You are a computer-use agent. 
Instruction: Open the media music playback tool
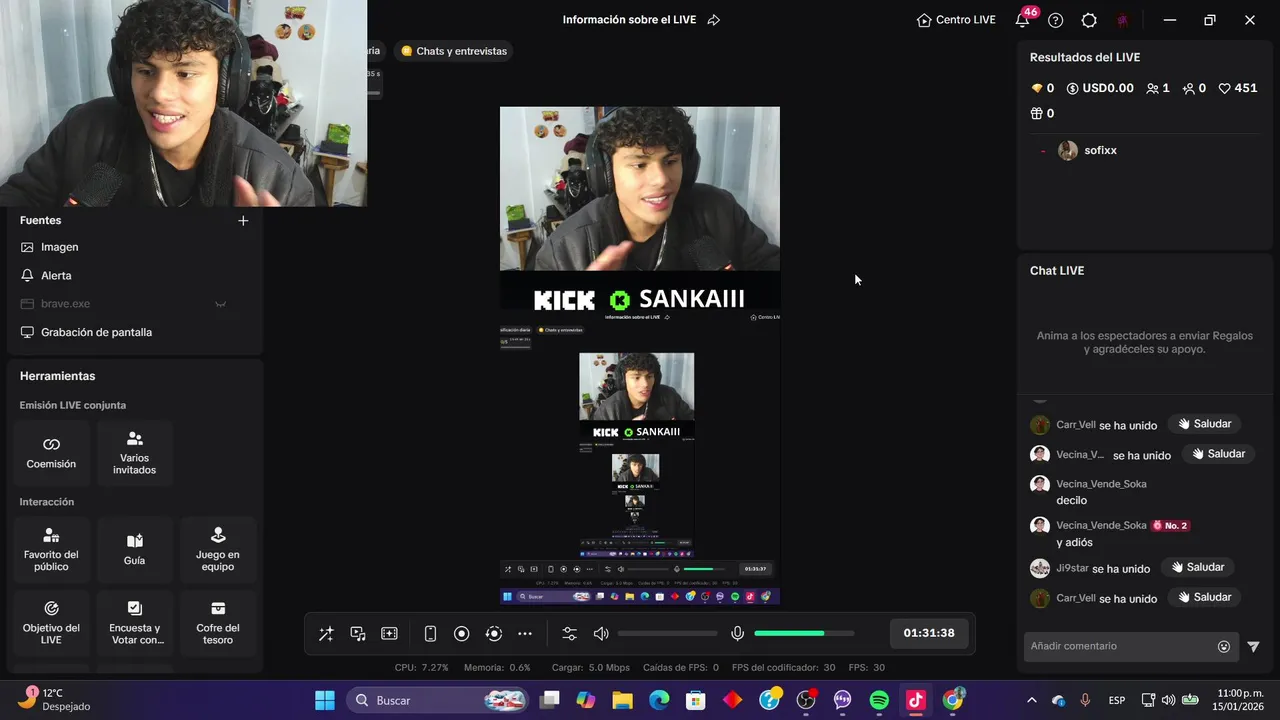(x=358, y=634)
